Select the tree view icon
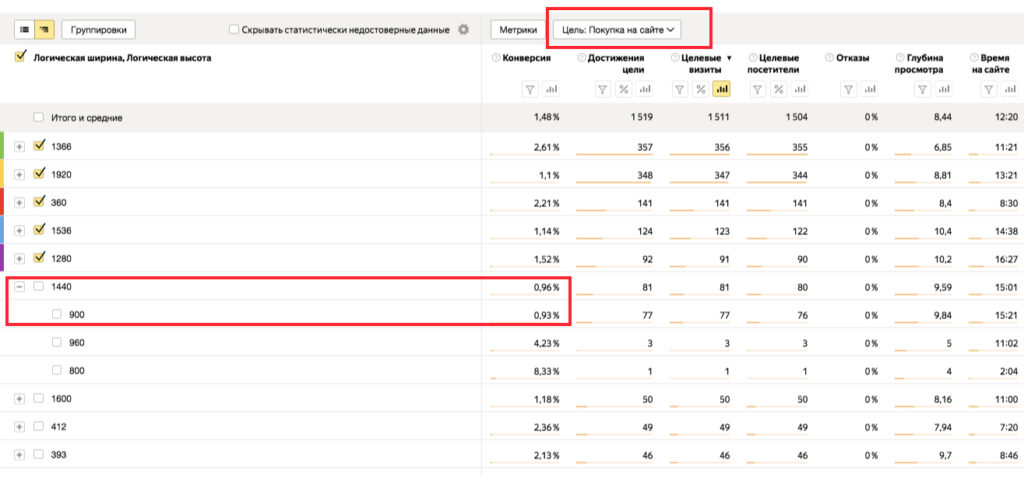1024x477 pixels. [x=44, y=30]
